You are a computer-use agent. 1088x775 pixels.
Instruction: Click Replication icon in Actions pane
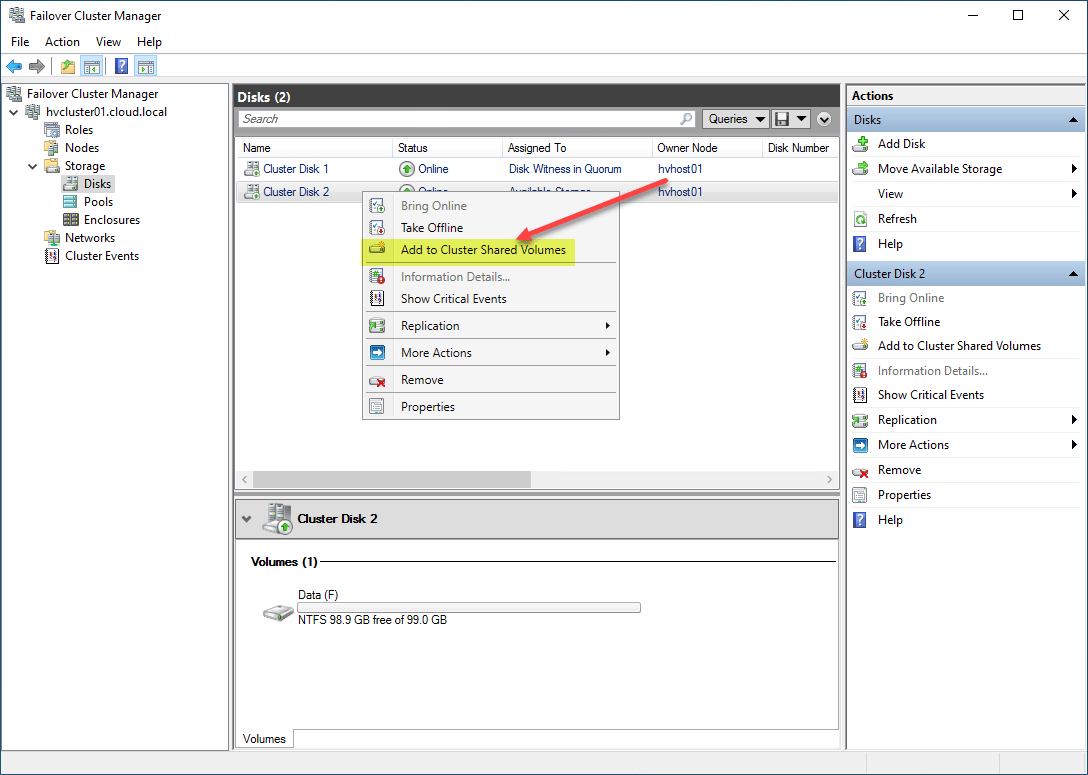coord(860,420)
